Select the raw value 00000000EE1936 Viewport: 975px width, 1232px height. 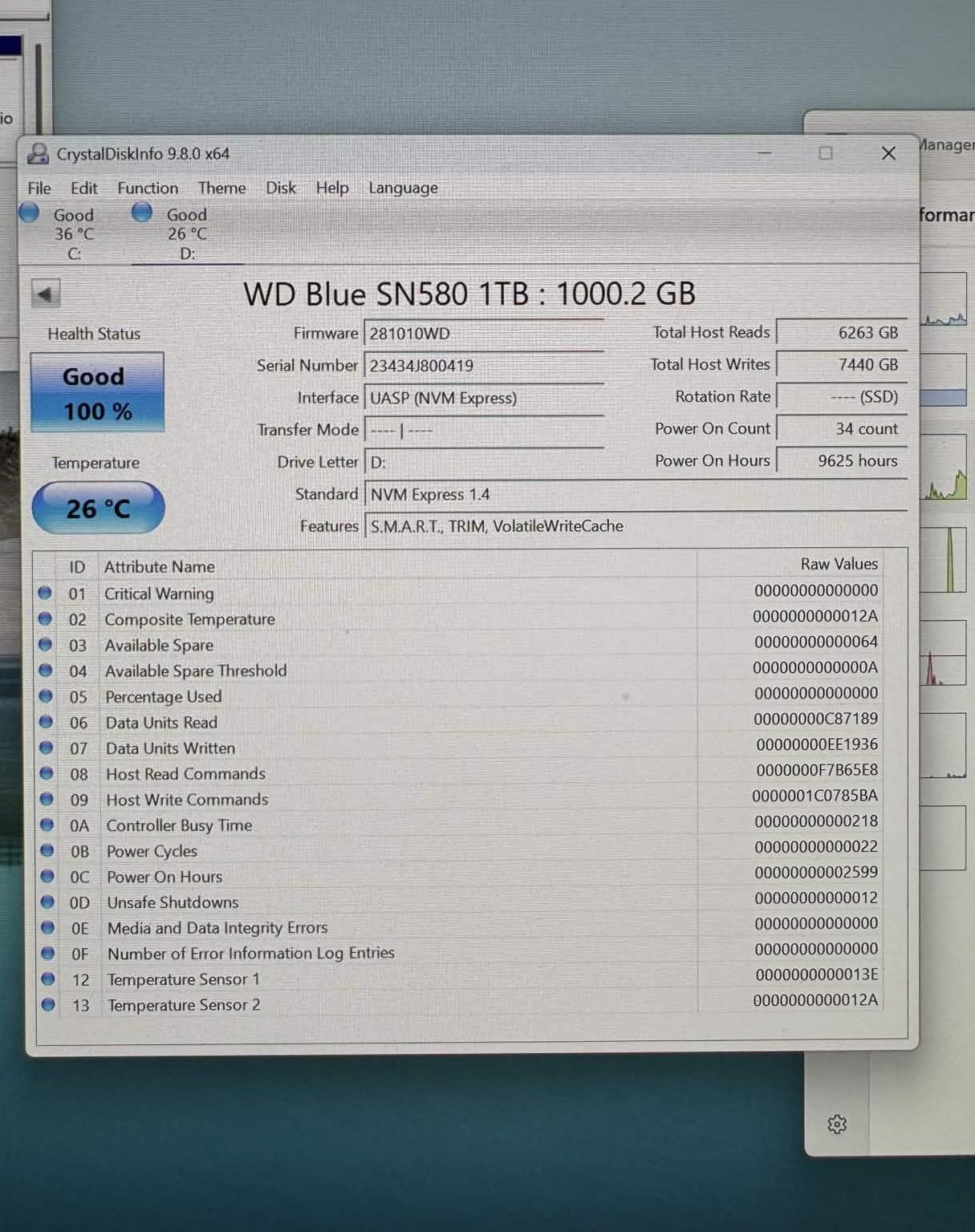pyautogui.click(x=817, y=744)
